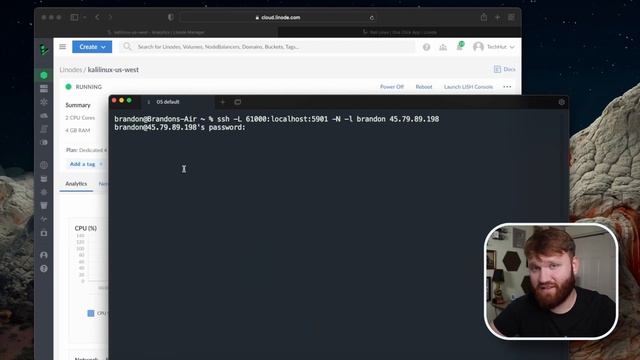Image resolution: width=640 pixels, height=360 pixels.
Task: Select the Volumes stacked-bars sidebar icon
Action: tap(44, 88)
